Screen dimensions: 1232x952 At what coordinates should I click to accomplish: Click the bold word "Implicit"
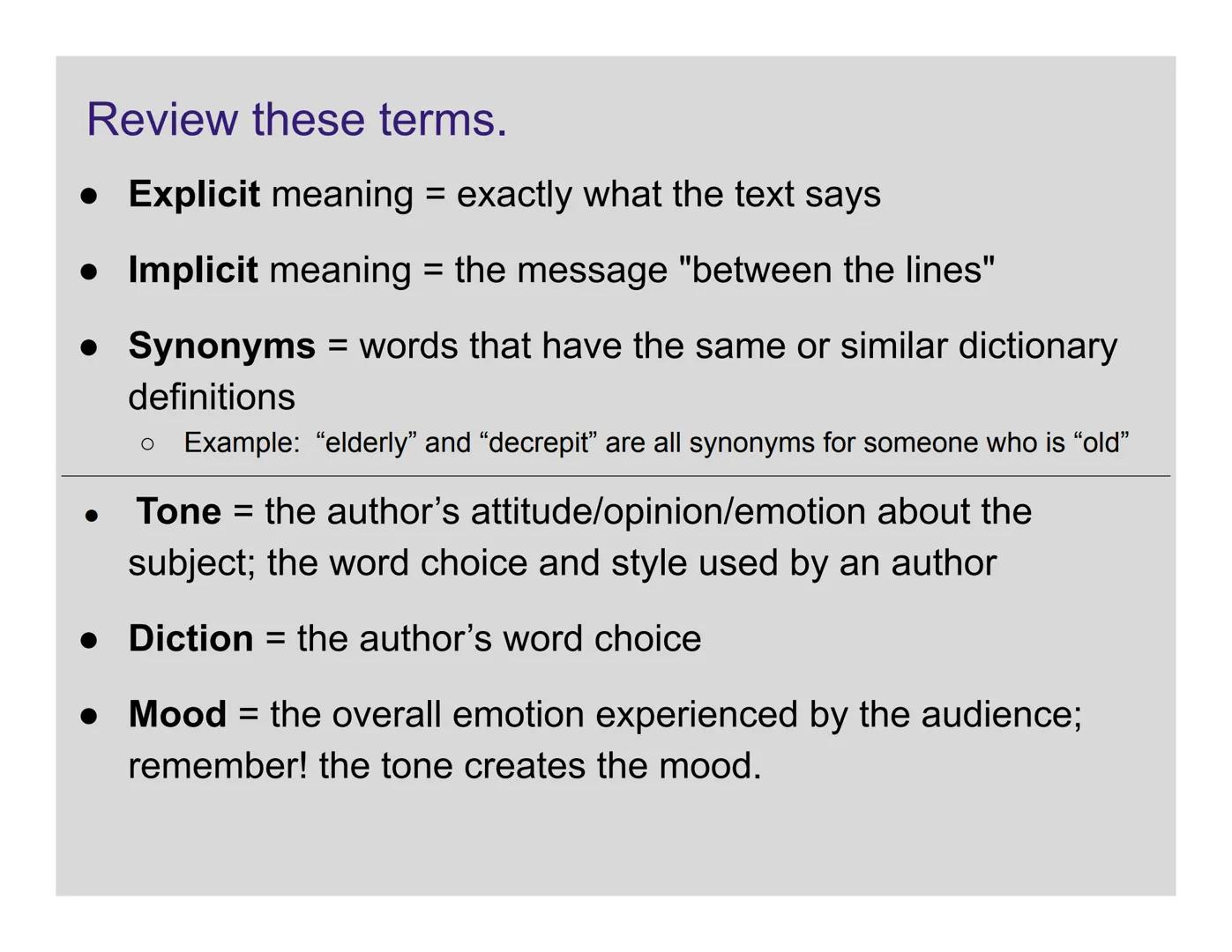(x=193, y=270)
